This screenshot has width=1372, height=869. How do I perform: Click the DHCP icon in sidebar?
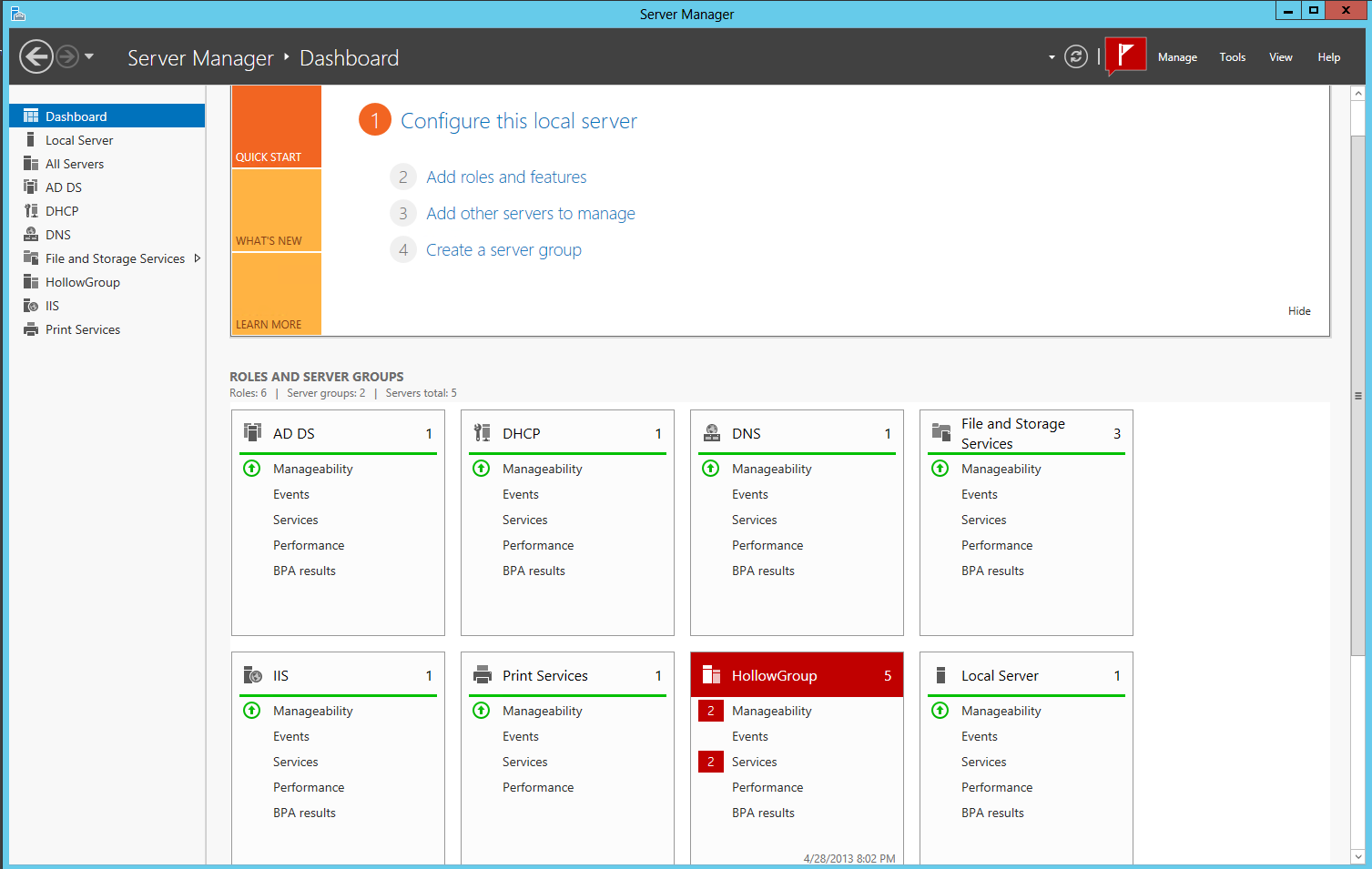[31, 211]
